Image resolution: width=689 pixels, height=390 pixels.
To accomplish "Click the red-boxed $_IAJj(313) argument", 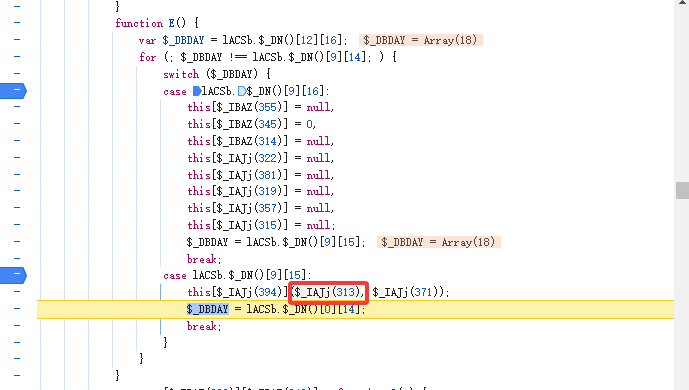I will tap(328, 292).
